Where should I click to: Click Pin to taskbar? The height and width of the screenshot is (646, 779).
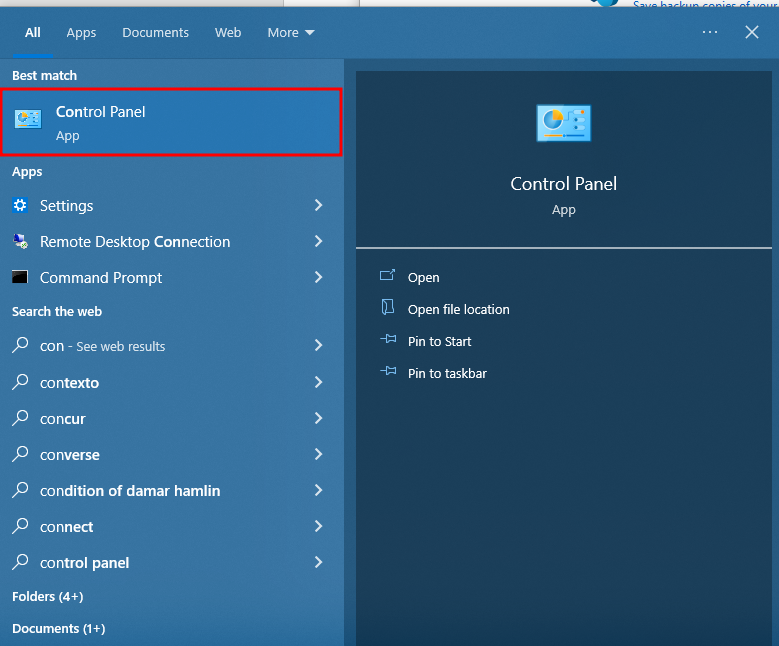coord(447,373)
